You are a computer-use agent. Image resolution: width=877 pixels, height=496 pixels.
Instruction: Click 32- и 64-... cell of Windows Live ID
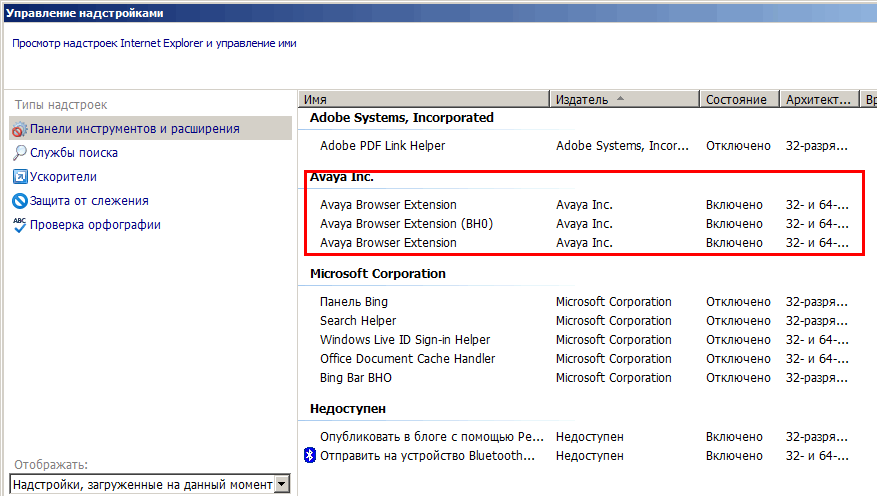(x=817, y=340)
